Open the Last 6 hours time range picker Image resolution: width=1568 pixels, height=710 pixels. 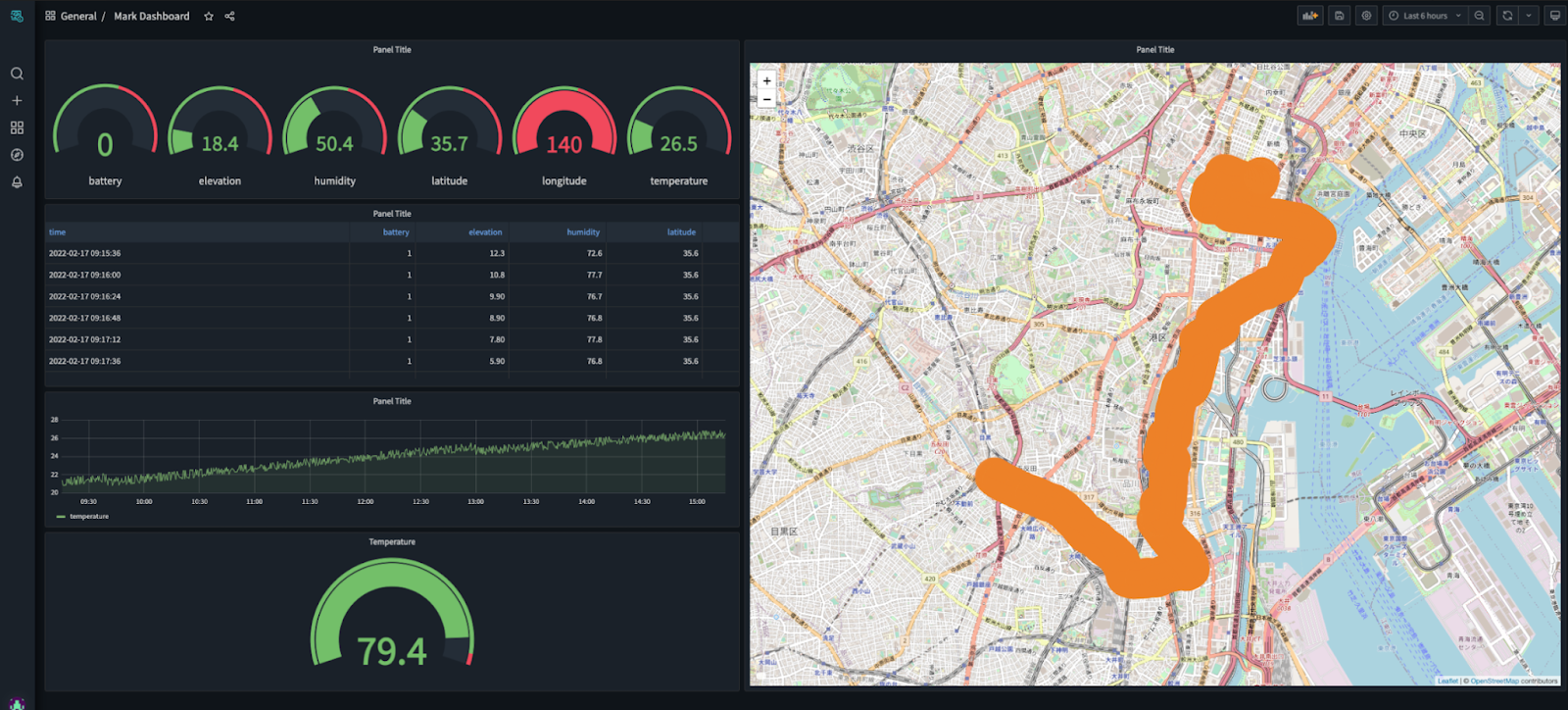click(x=1425, y=16)
